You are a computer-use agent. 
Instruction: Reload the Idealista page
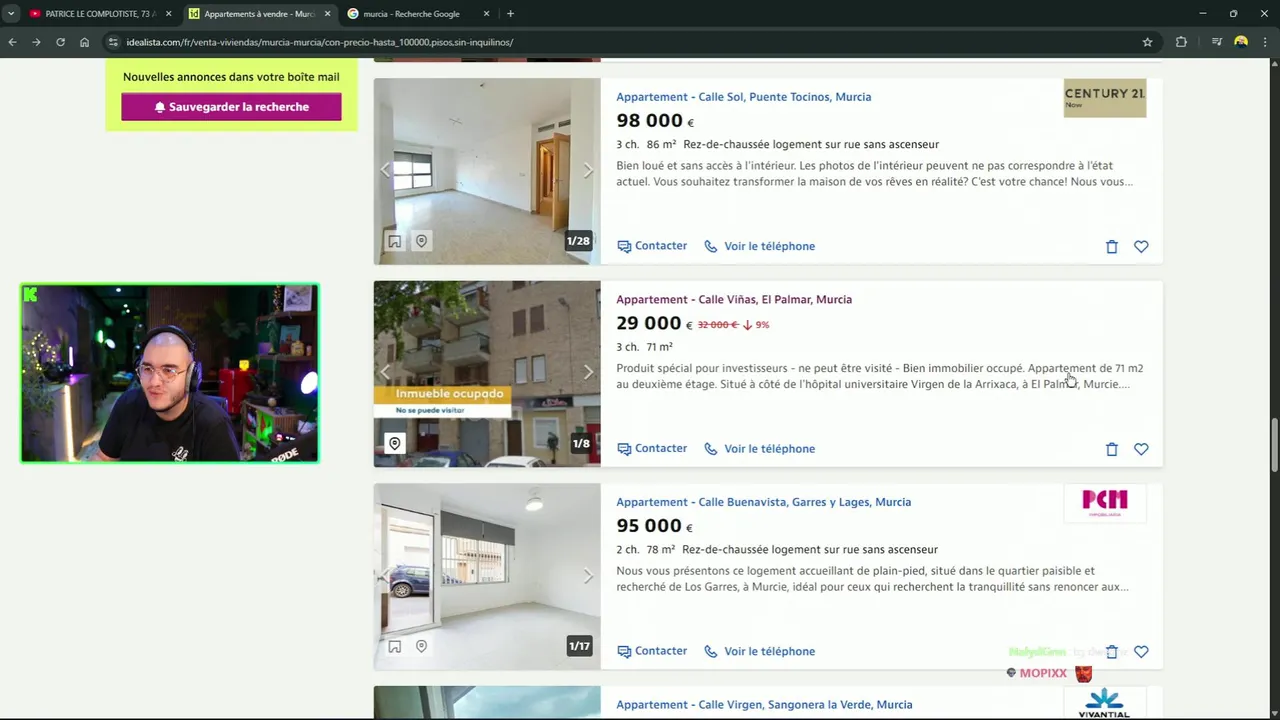60,42
